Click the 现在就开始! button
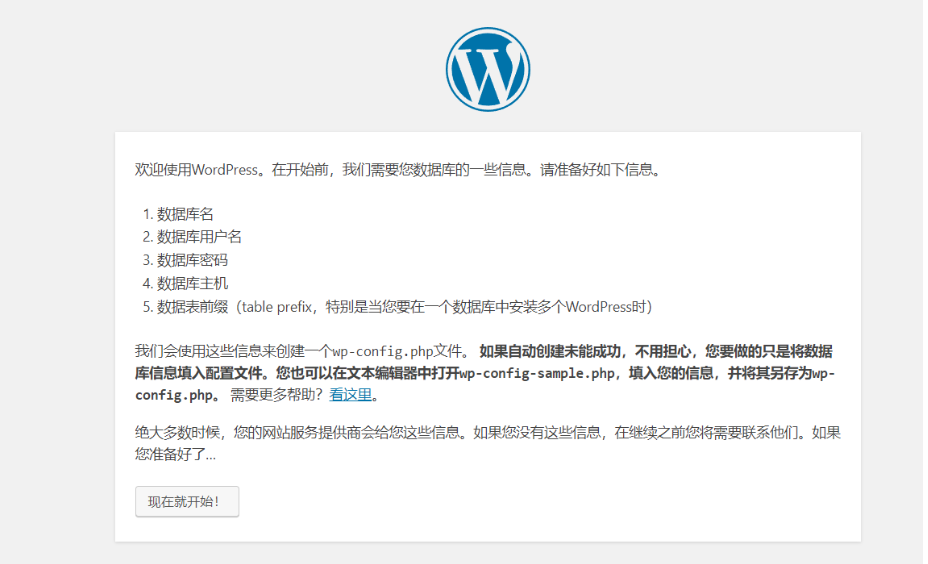This screenshot has height=564, width=928. [187, 502]
